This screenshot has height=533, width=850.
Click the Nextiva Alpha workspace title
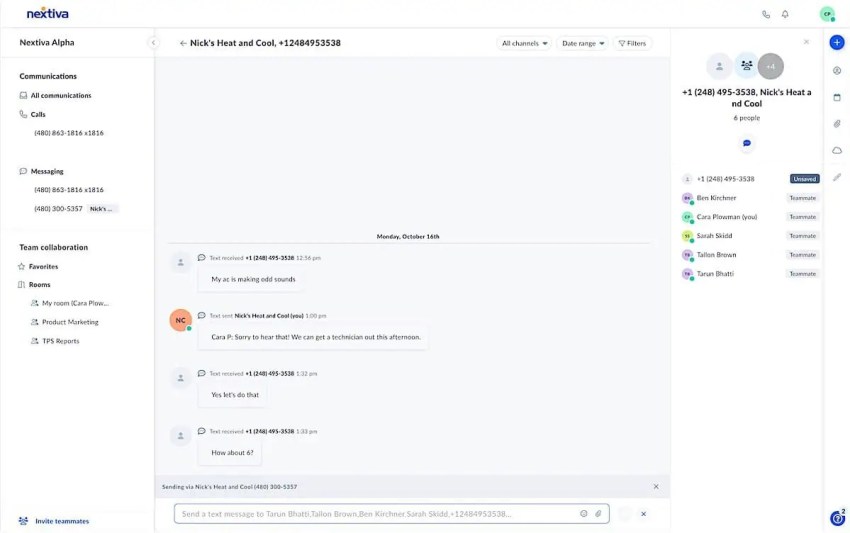pyautogui.click(x=47, y=42)
